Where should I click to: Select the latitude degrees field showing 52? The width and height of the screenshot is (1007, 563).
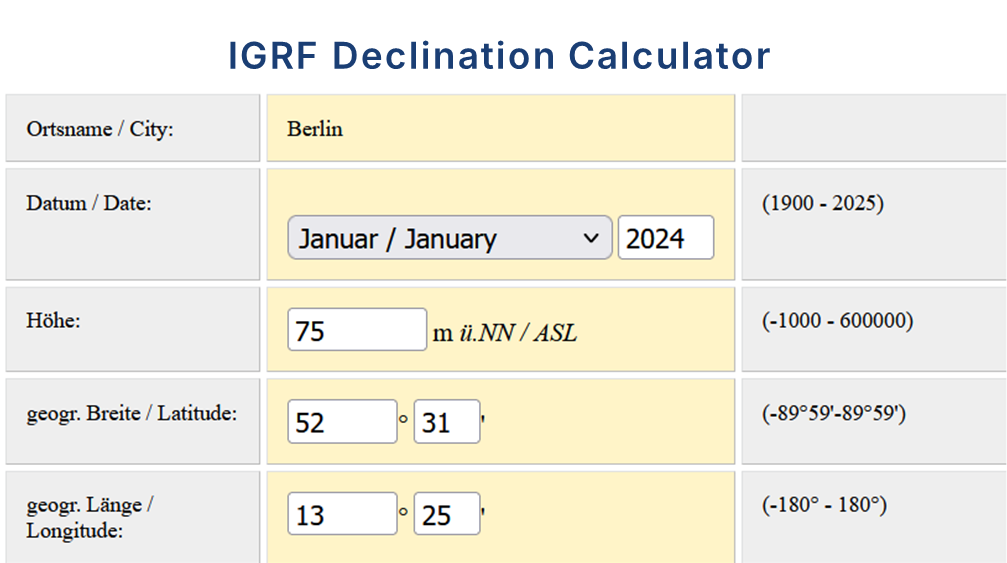coord(341,422)
